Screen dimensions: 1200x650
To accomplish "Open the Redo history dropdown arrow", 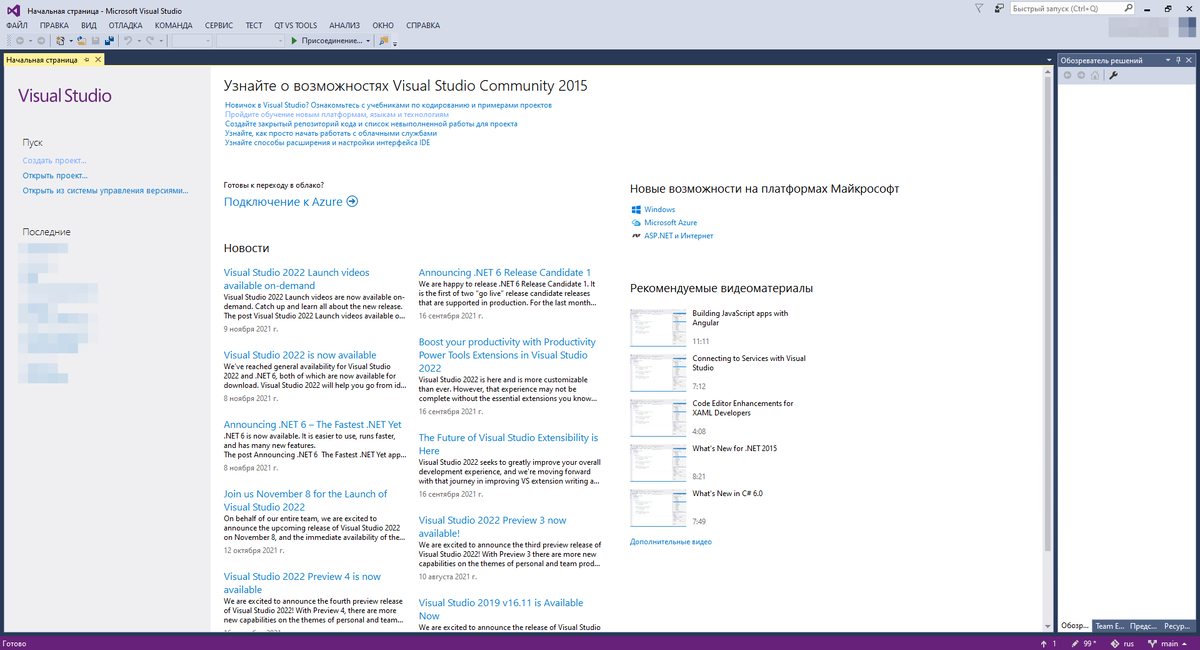I will tap(161, 41).
